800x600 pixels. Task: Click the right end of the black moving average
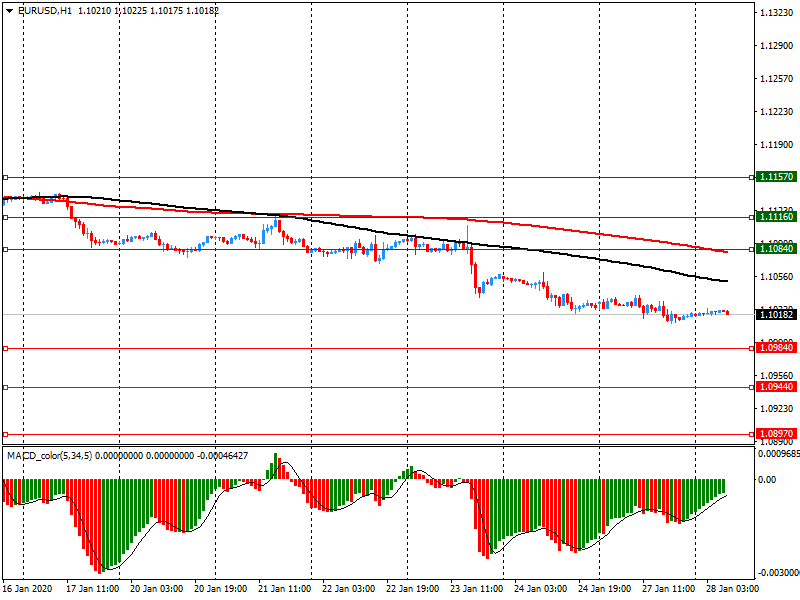725,281
